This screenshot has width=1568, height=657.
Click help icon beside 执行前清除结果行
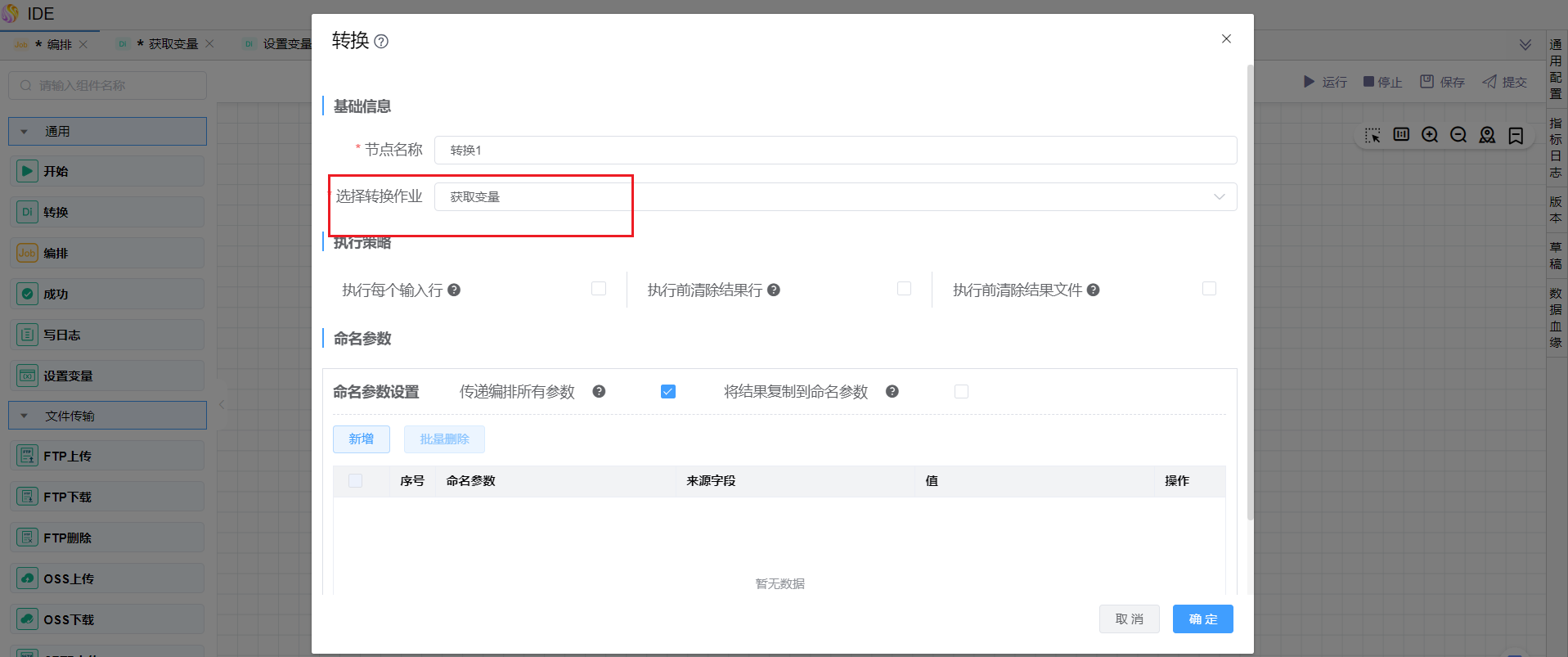click(x=774, y=290)
